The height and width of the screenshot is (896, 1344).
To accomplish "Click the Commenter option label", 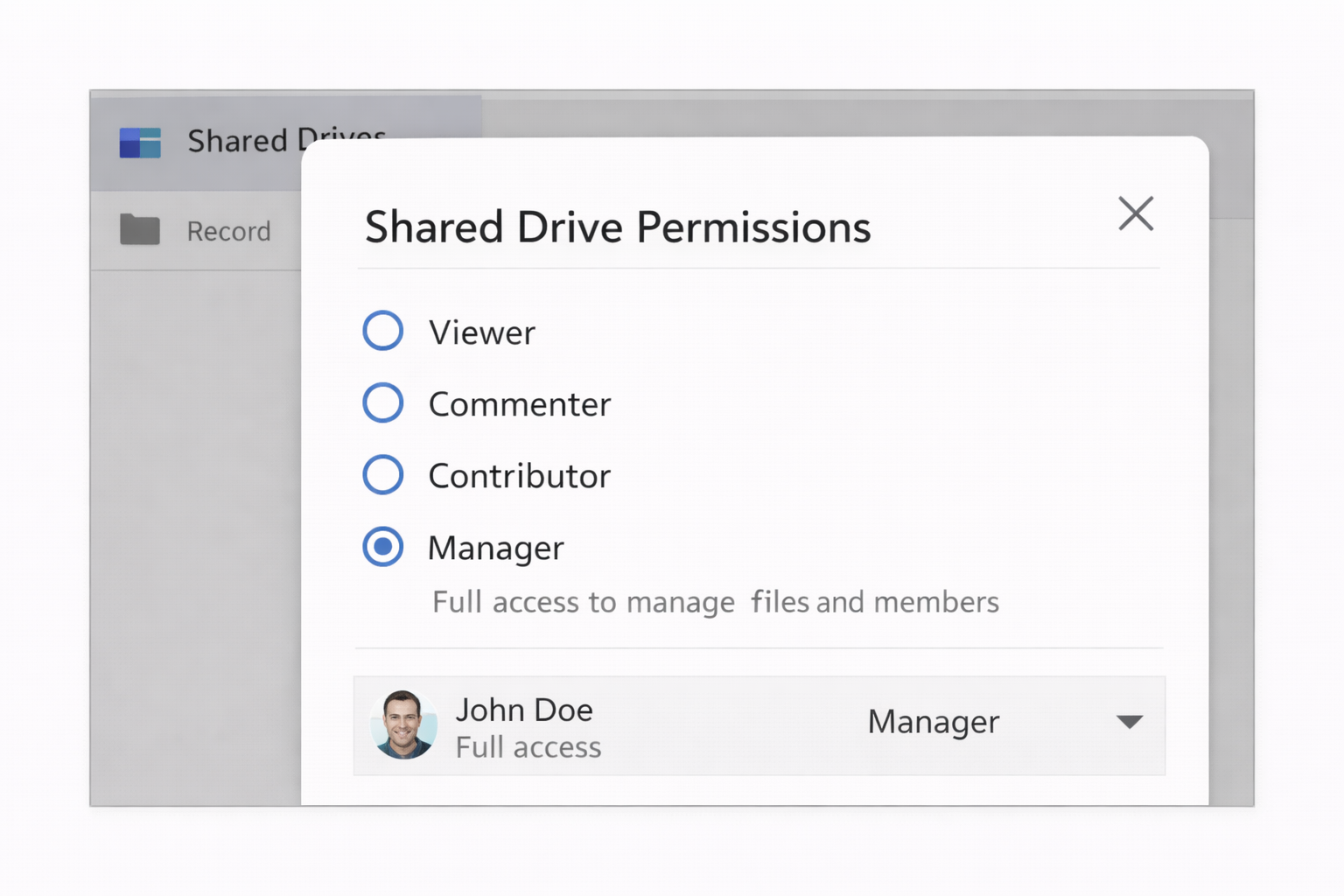I will pyautogui.click(x=519, y=404).
